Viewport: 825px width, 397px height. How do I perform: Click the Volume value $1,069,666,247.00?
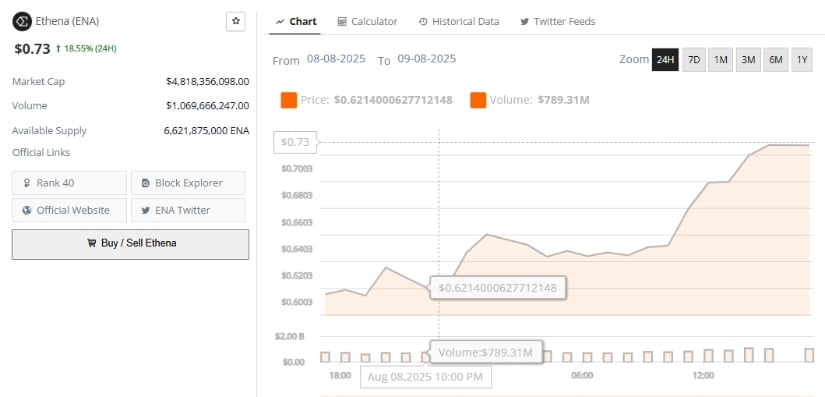(x=207, y=106)
